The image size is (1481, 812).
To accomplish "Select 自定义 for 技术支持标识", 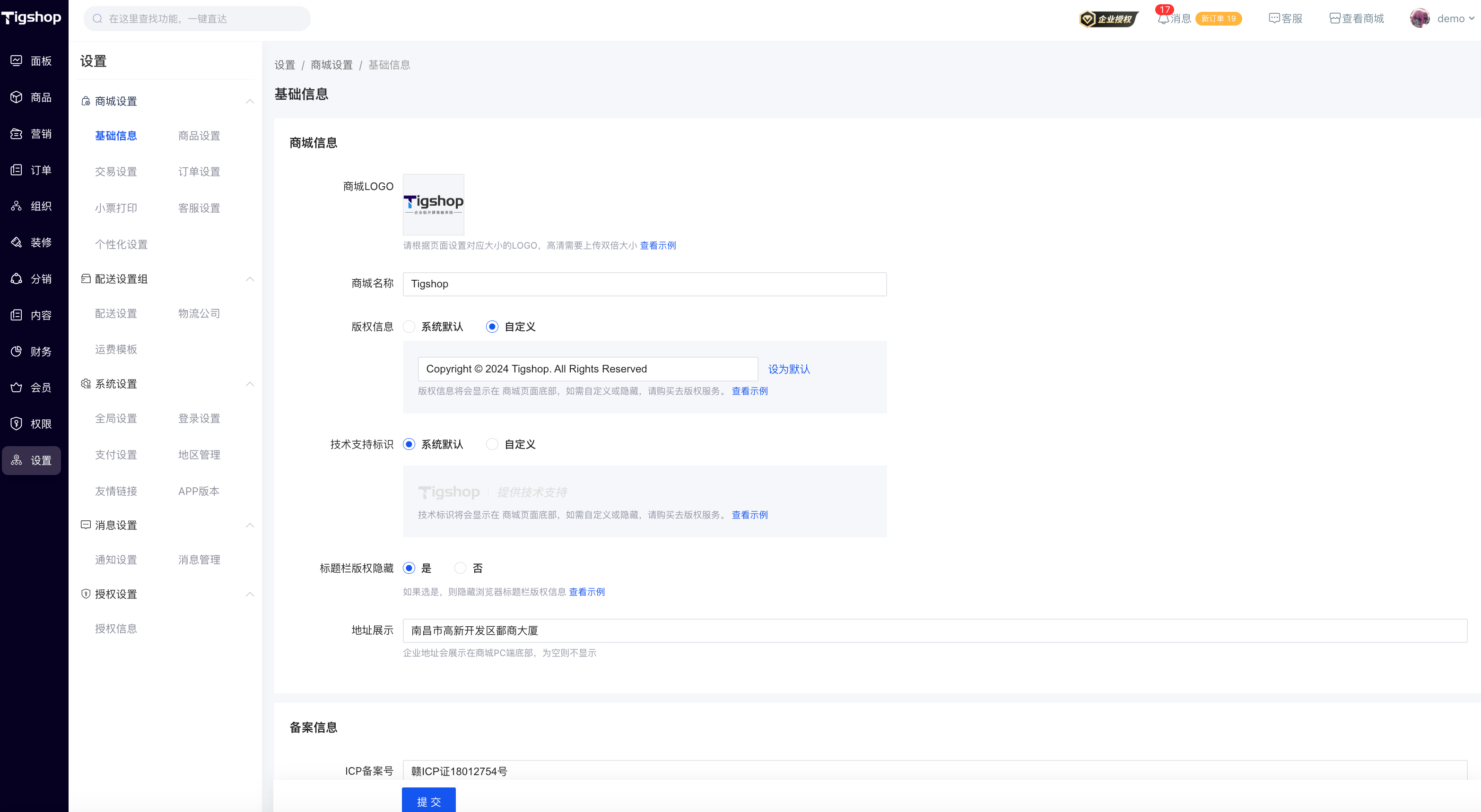I will (x=492, y=444).
